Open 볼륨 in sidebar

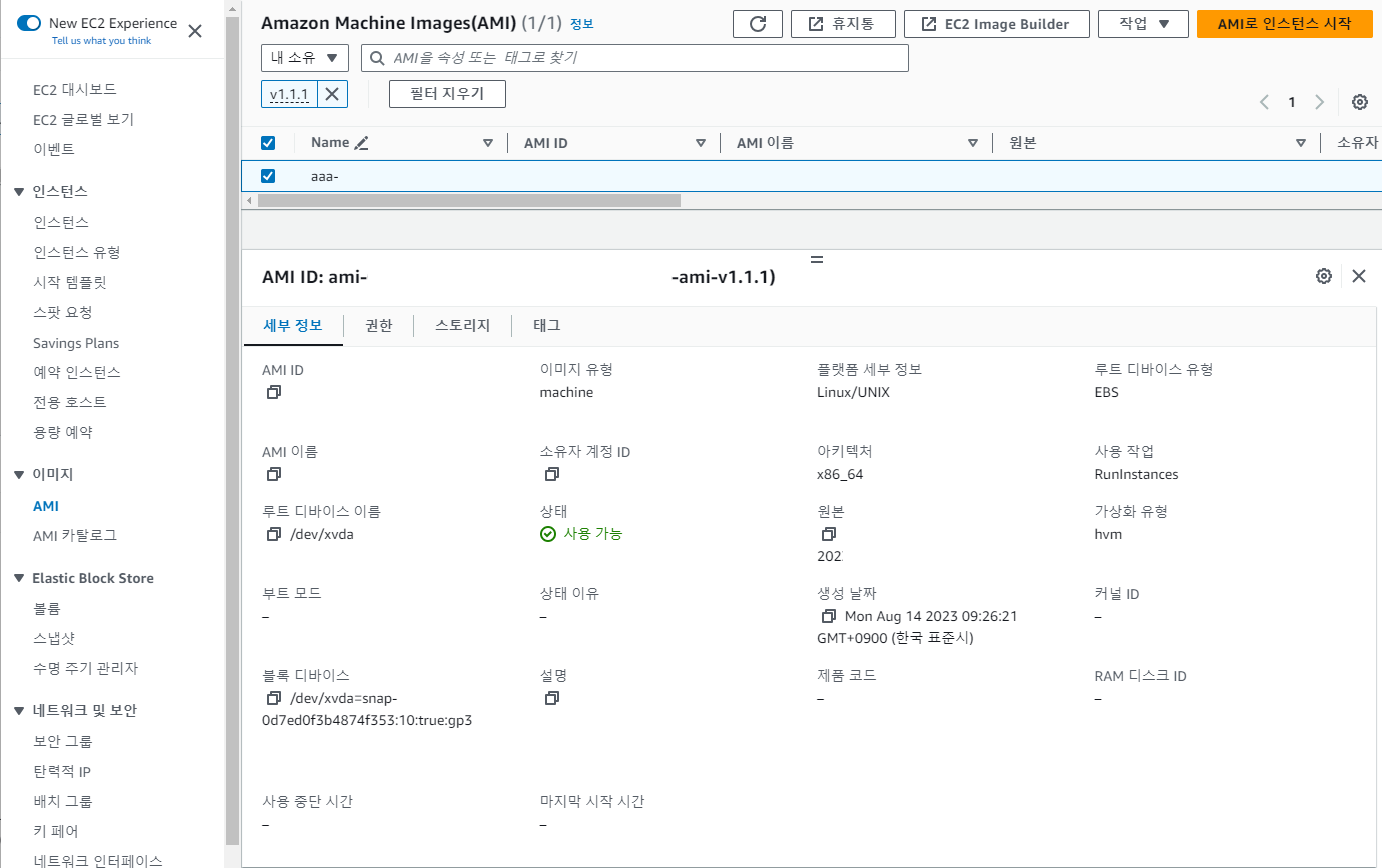47,608
